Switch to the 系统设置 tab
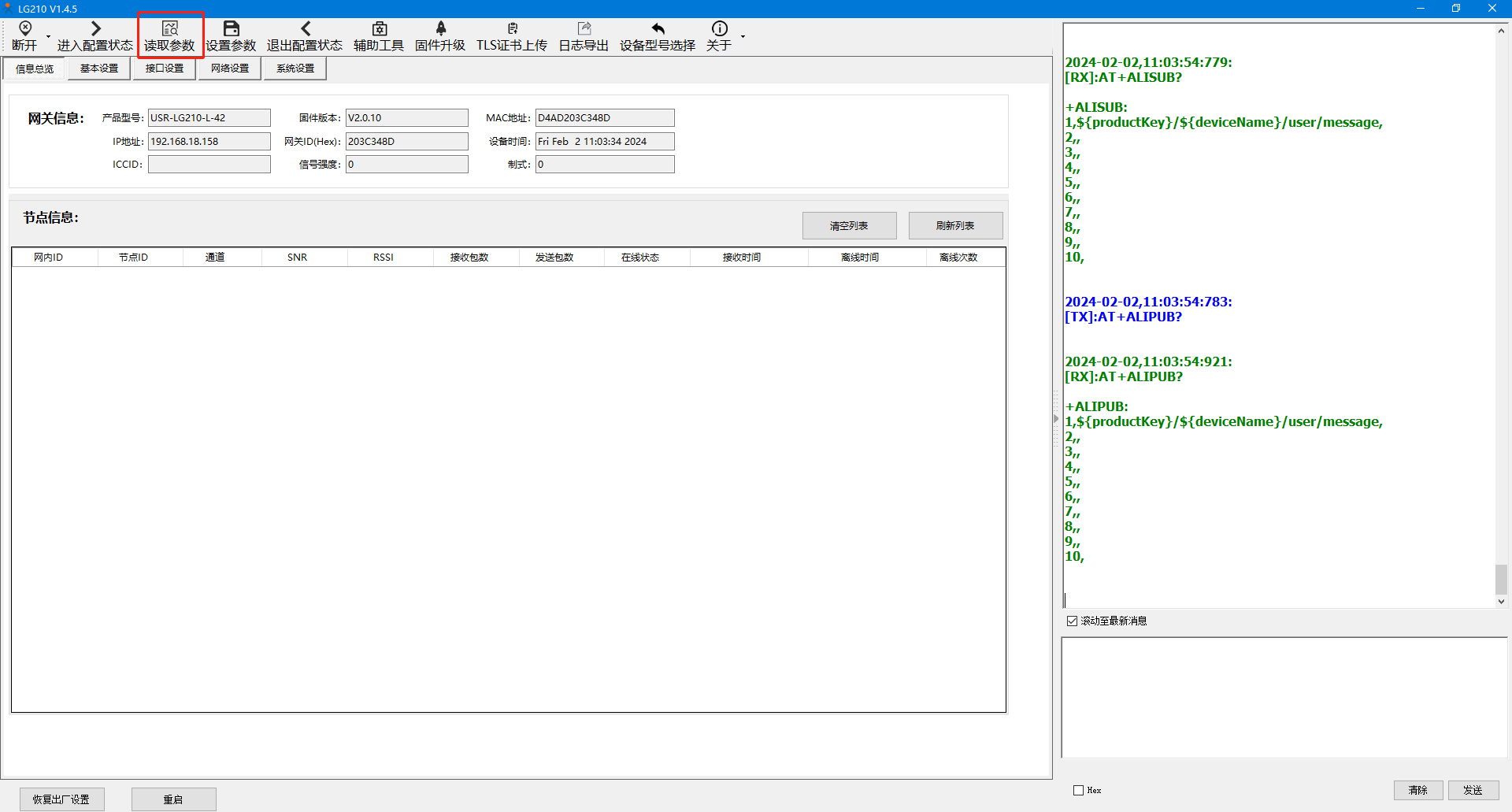 (x=295, y=69)
